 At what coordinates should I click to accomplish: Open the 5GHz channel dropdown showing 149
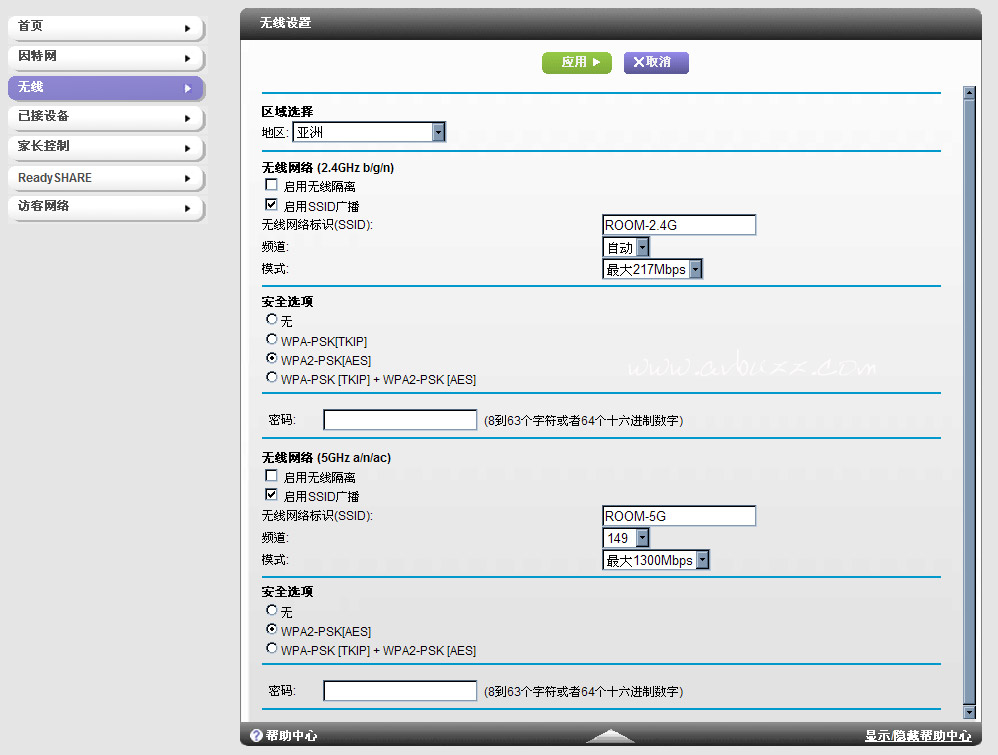pyautogui.click(x=642, y=539)
